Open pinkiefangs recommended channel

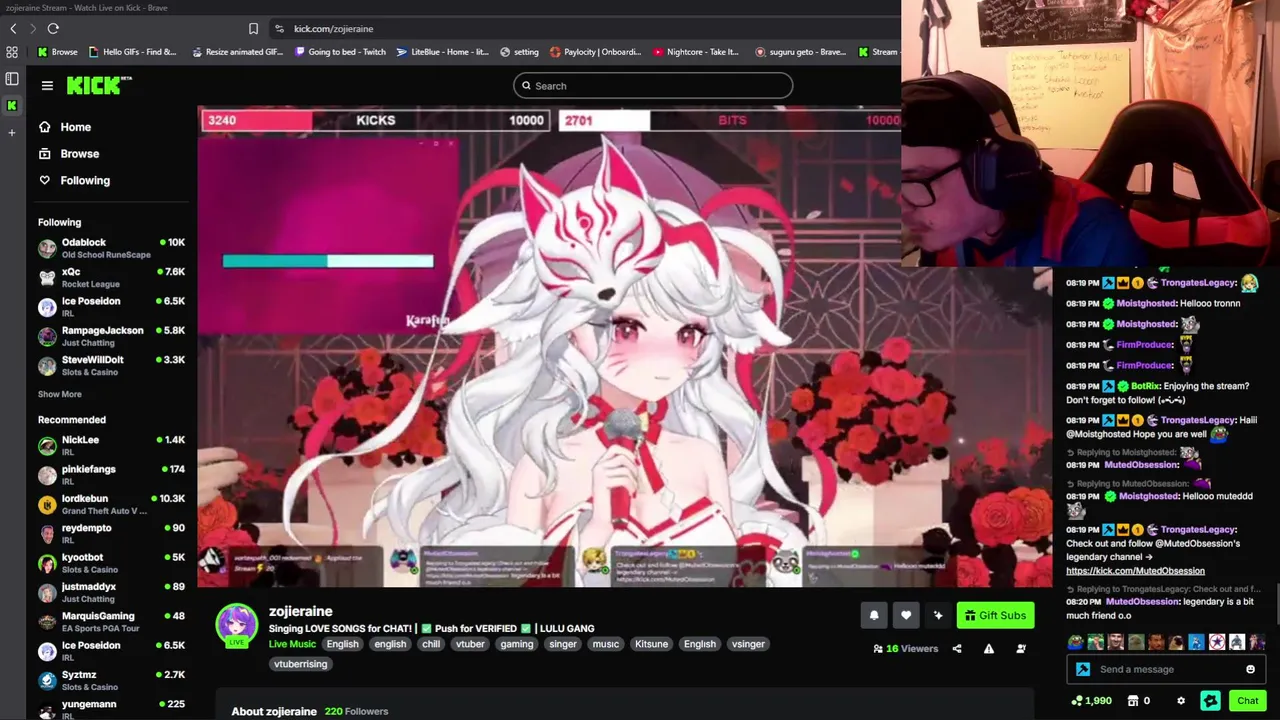pos(111,475)
